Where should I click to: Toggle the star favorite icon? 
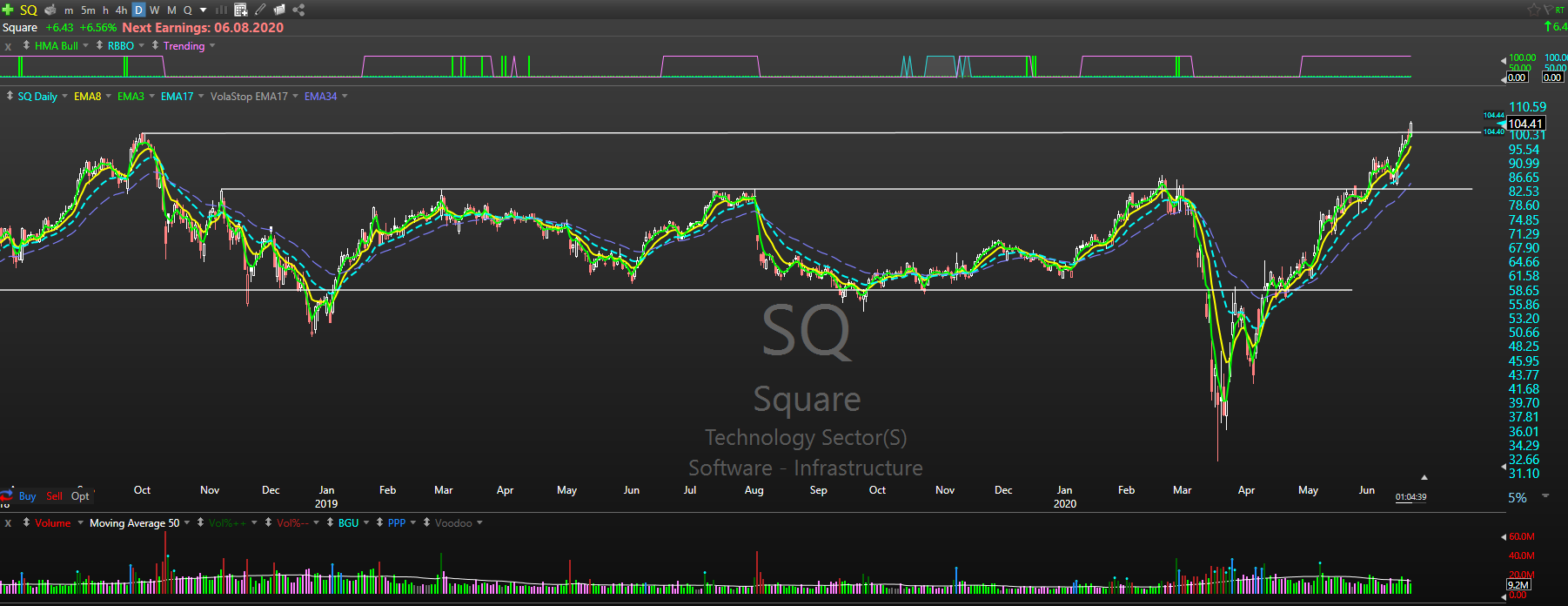1534,10
